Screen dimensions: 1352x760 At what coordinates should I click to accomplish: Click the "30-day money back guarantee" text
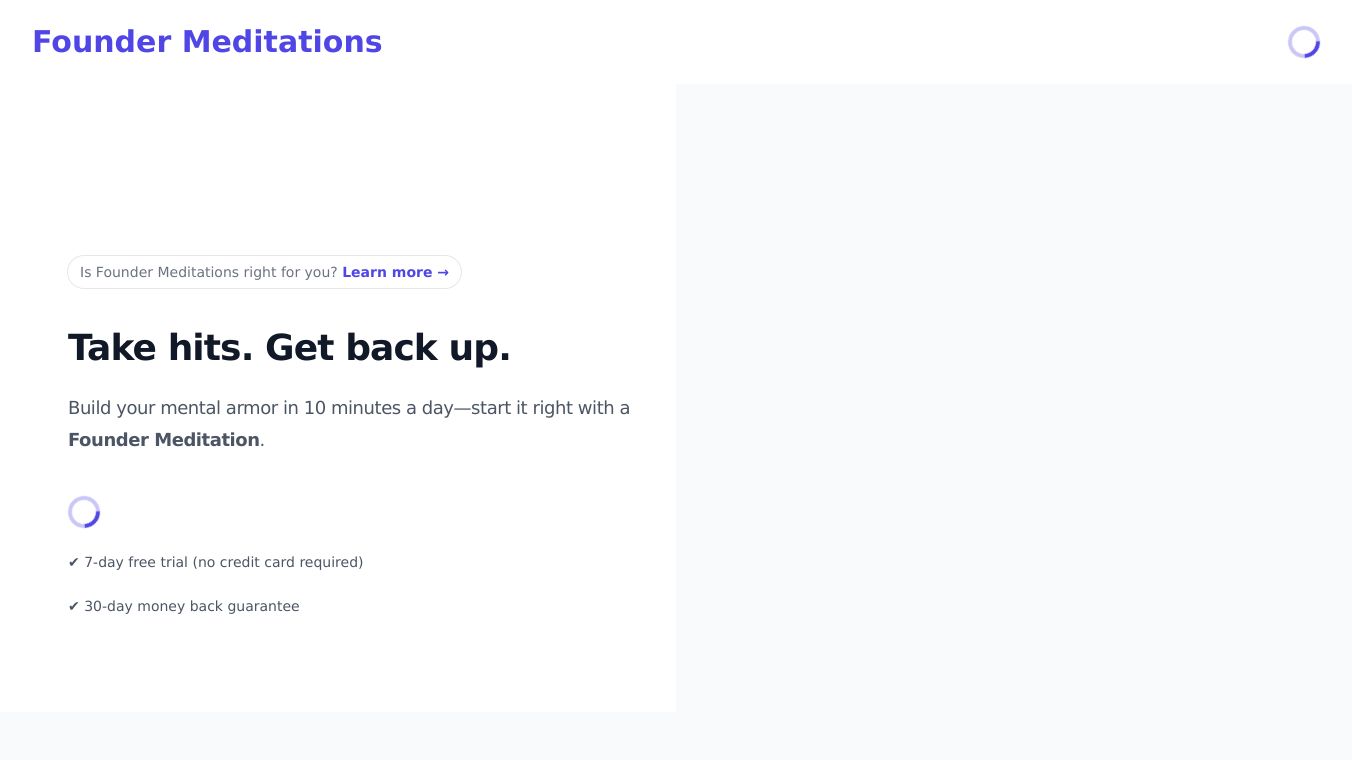pos(192,607)
